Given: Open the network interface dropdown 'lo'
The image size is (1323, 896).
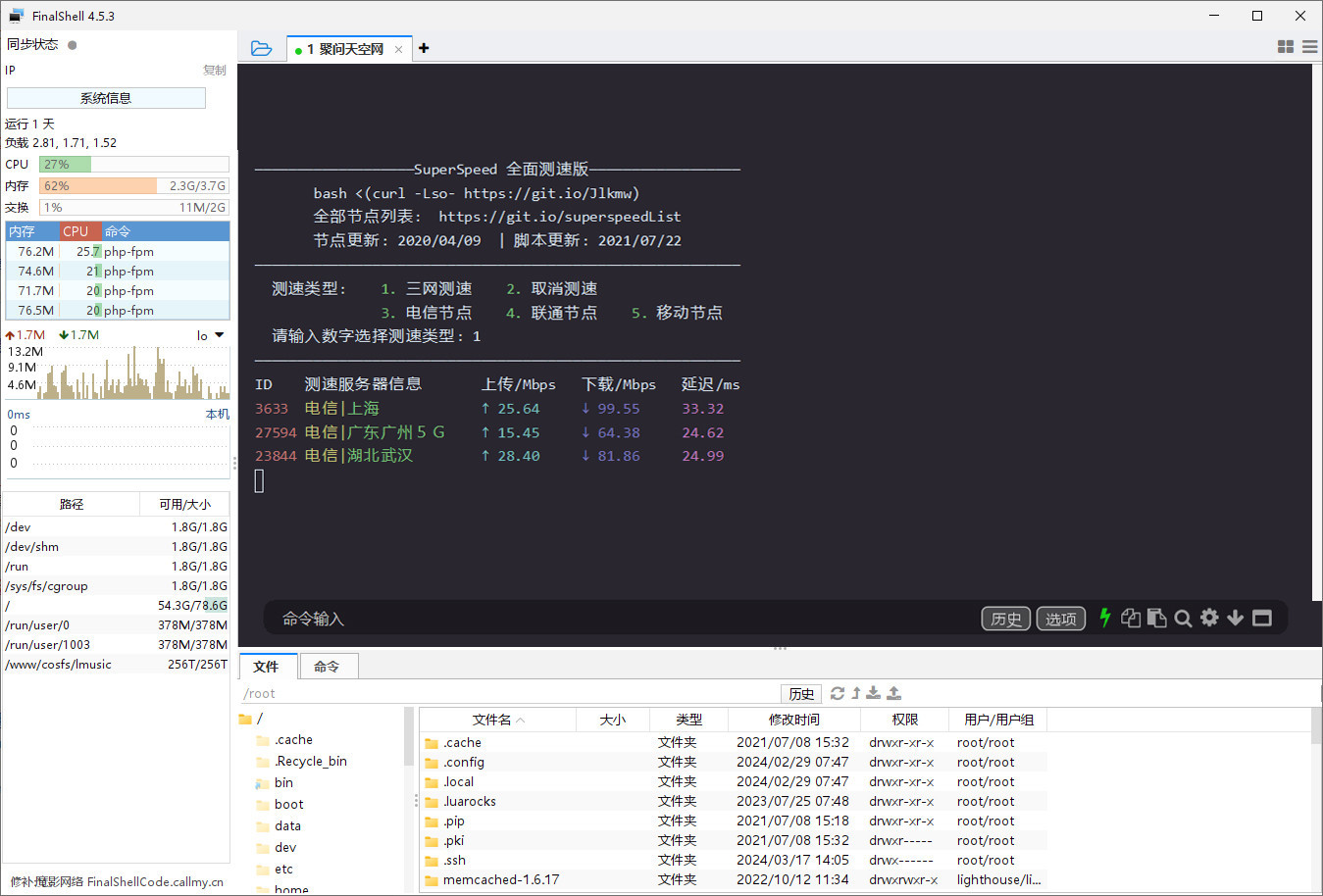Looking at the screenshot, I should click(x=210, y=335).
